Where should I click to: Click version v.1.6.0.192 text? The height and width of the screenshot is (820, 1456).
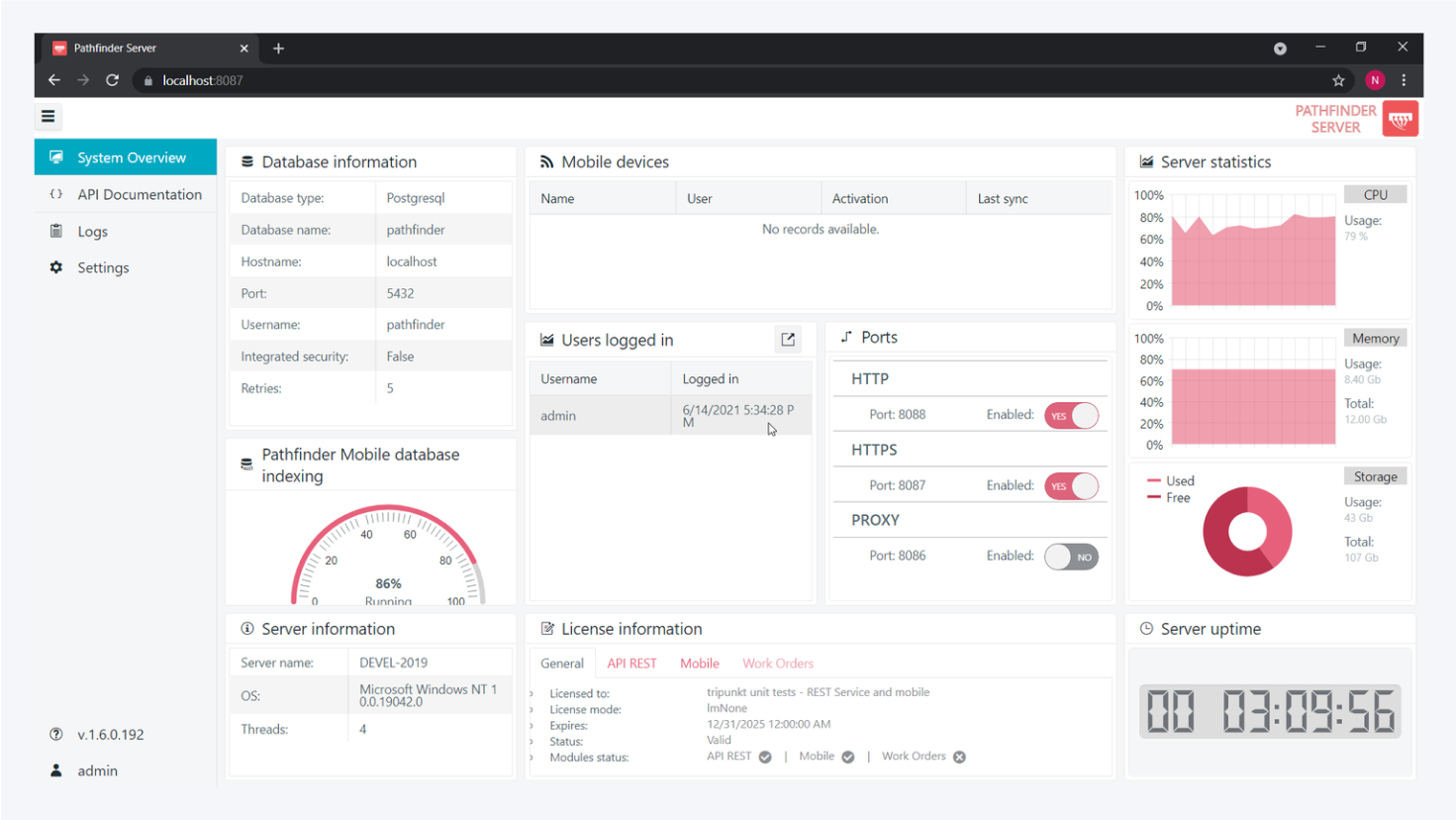111,734
